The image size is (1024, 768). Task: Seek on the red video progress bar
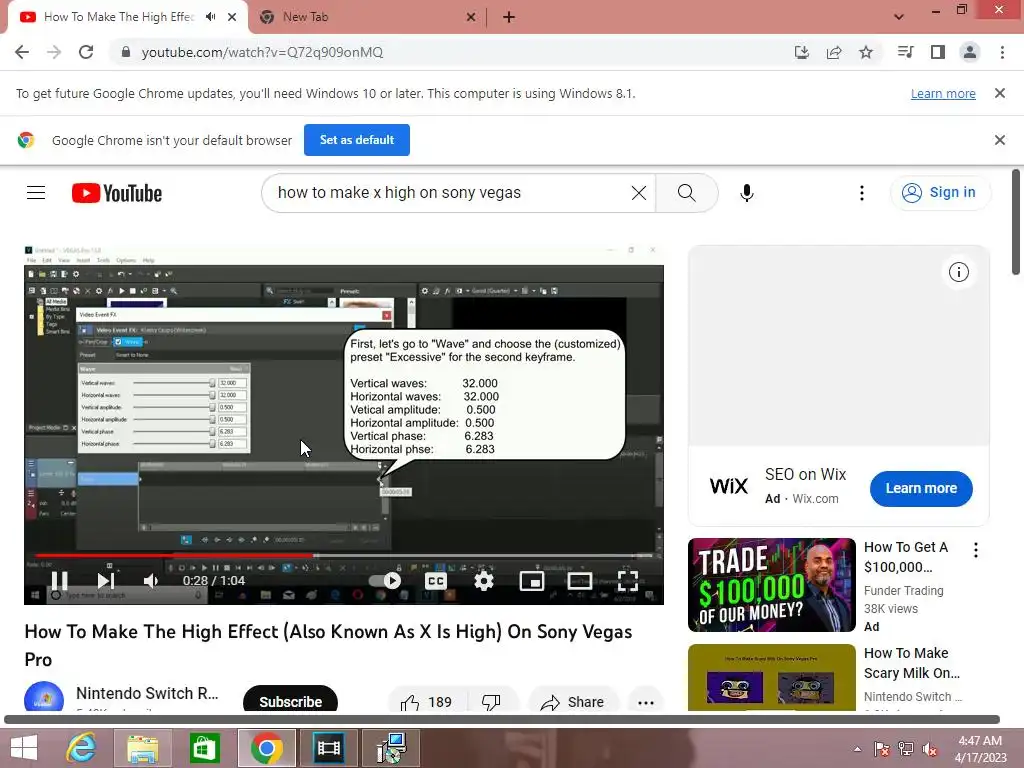pos(344,555)
